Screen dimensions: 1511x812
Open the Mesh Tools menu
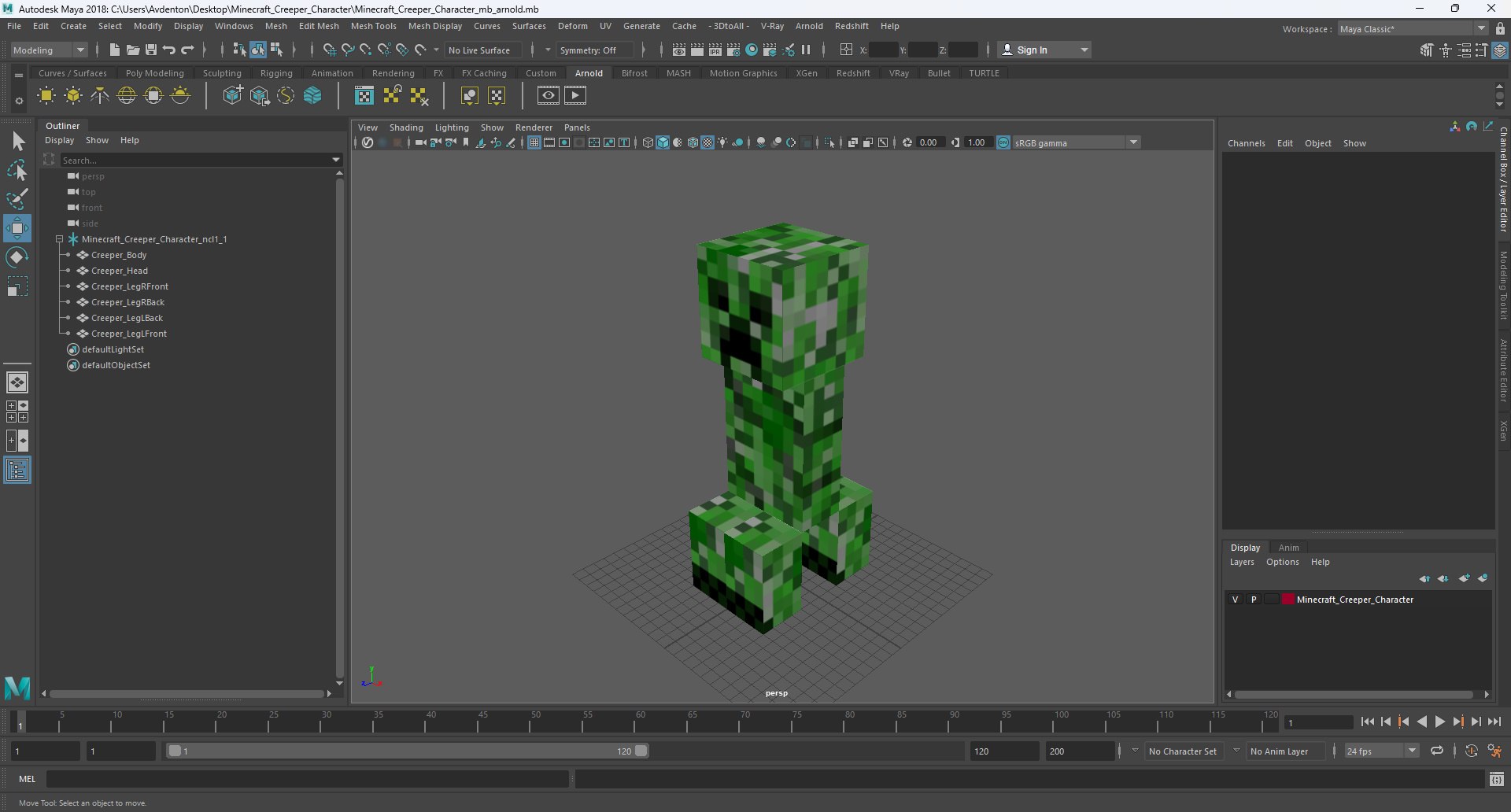coord(373,26)
